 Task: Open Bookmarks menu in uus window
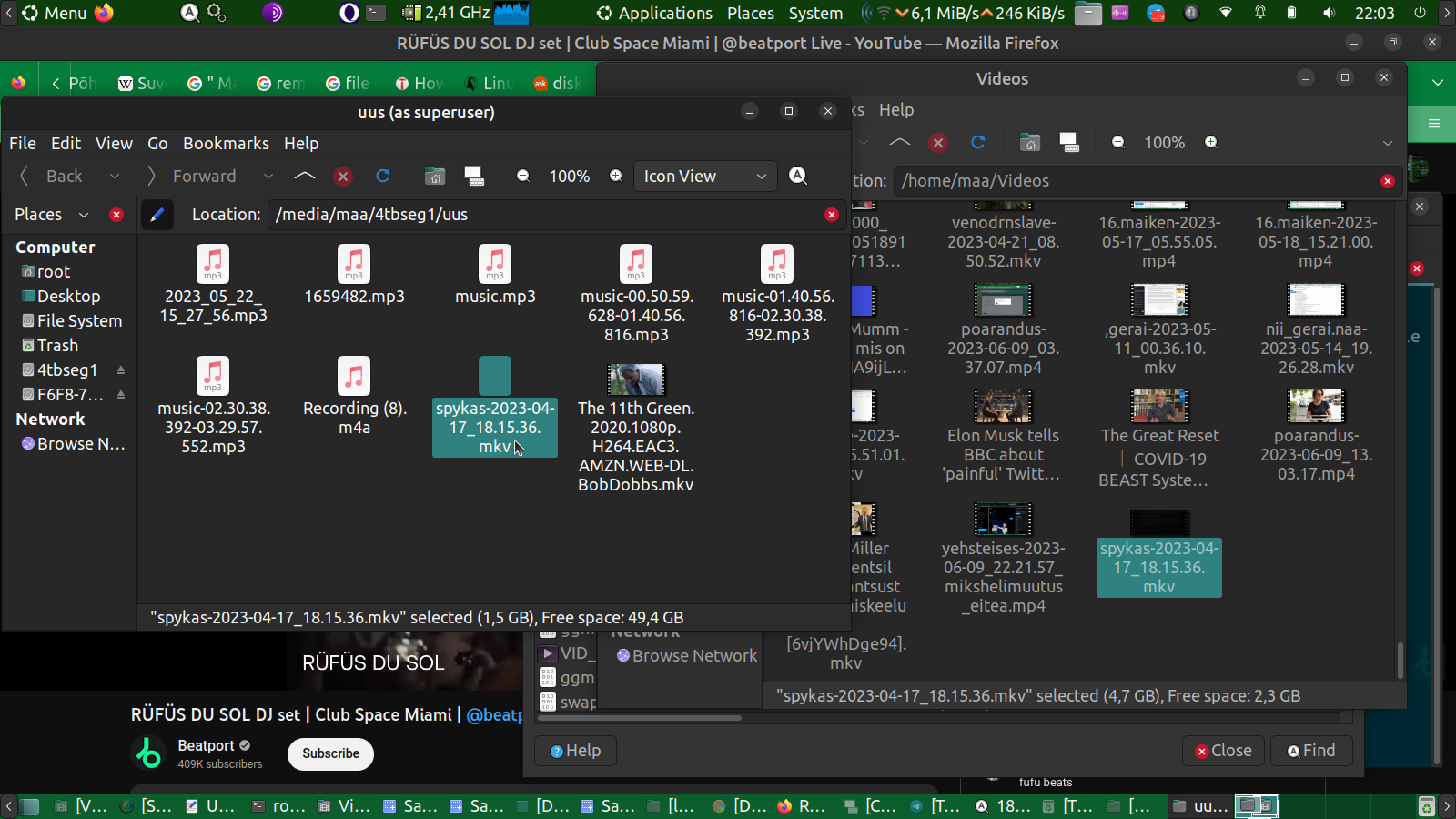click(226, 144)
